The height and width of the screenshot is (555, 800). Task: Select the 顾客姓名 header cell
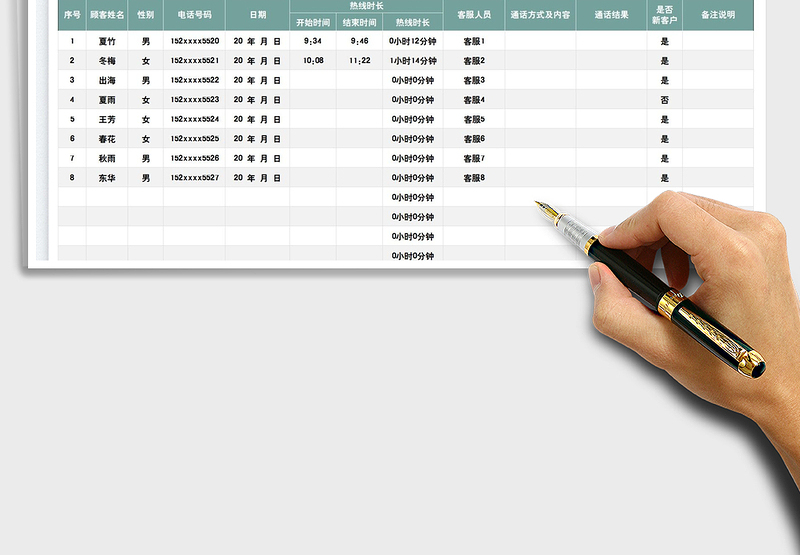(x=107, y=15)
